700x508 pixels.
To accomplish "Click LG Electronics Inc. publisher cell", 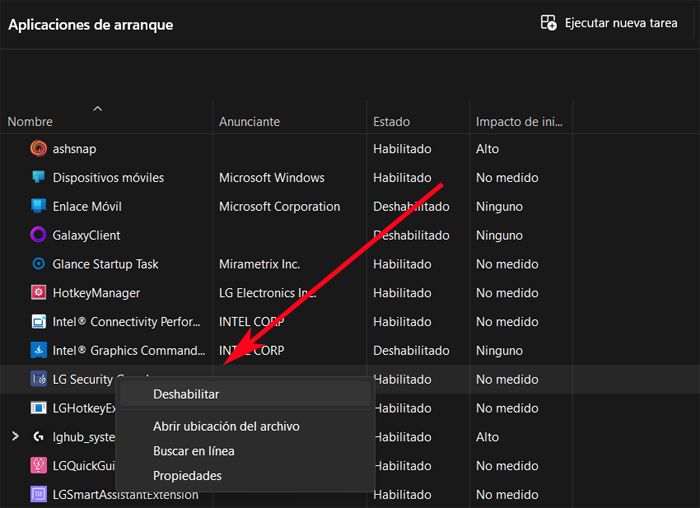I will point(267,293).
